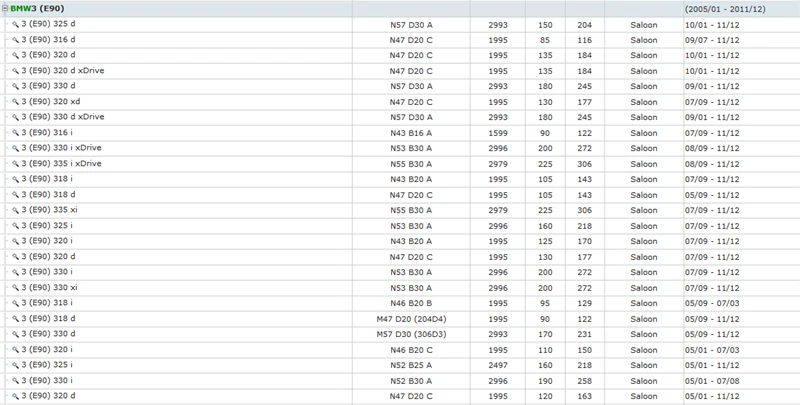Click magnifier beside 3 (E90) 330 xi

(x=15, y=288)
